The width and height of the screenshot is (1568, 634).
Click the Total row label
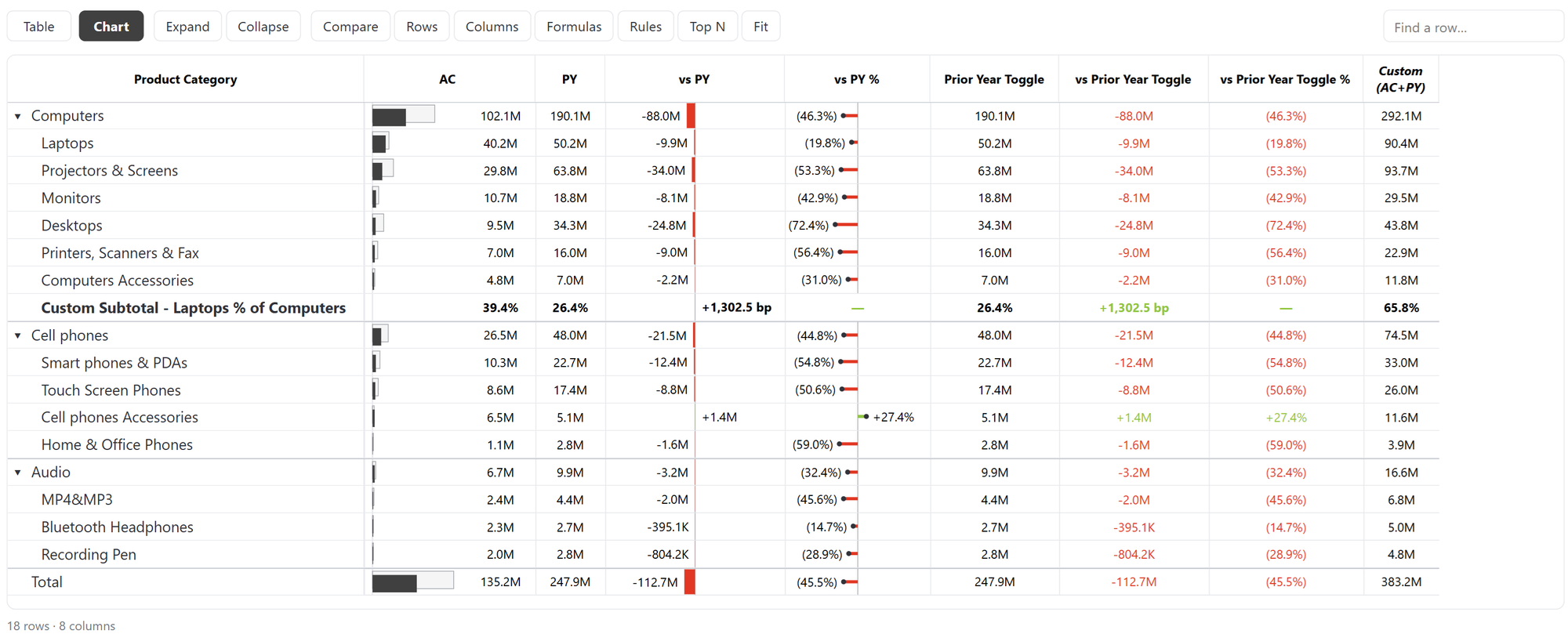(47, 582)
